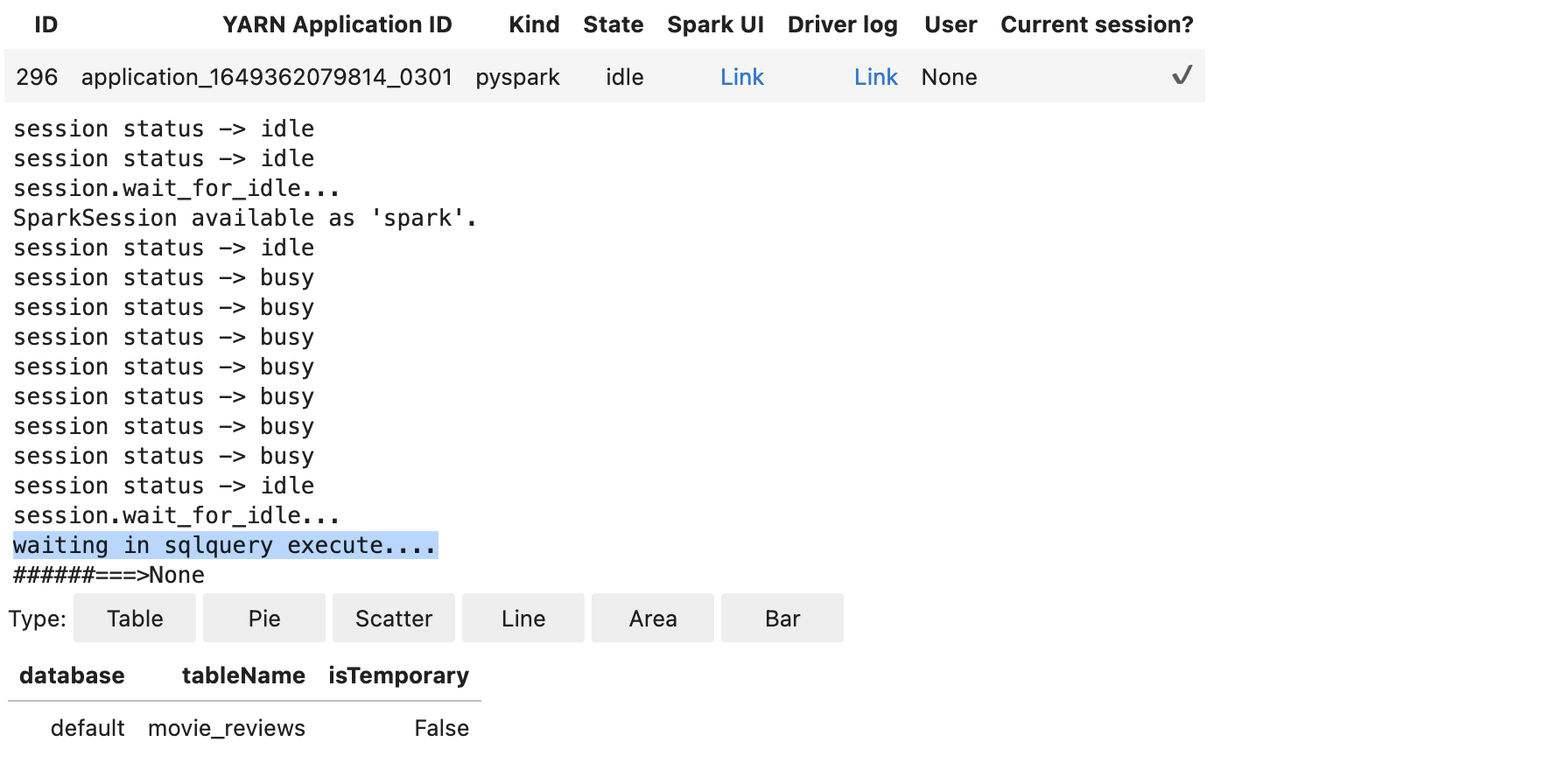
Task: Click the tableName column header
Action: [243, 675]
